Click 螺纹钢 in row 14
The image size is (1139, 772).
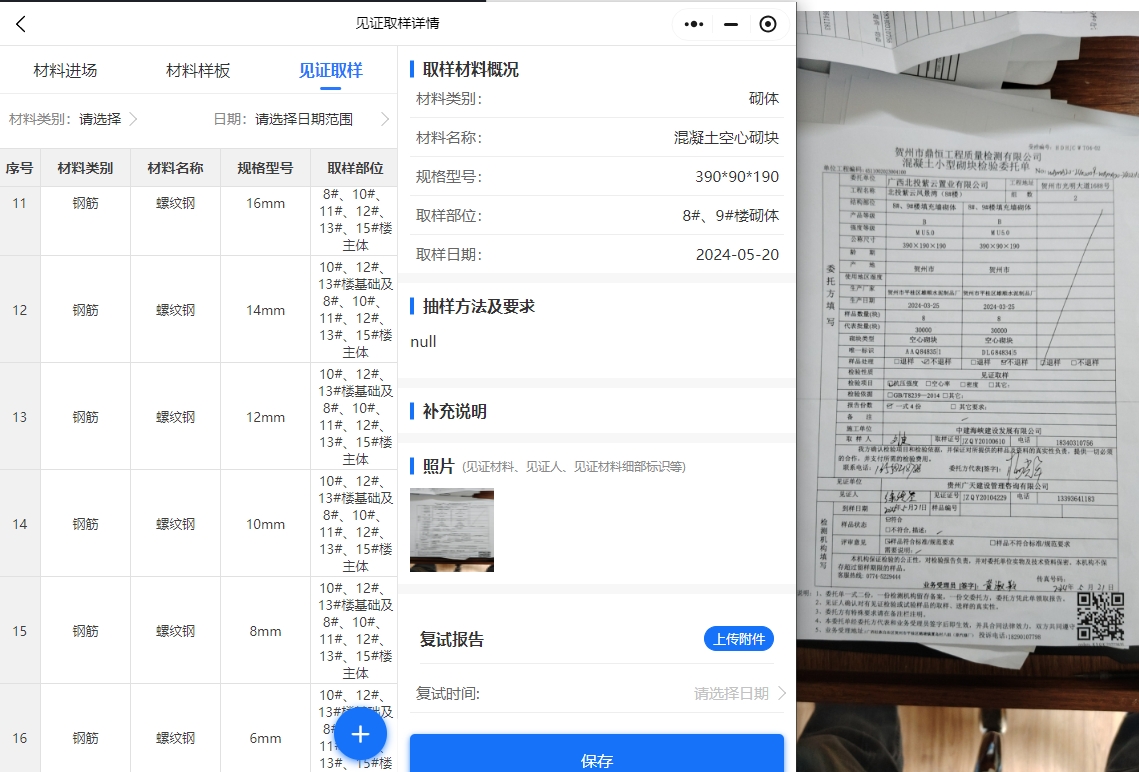[176, 524]
